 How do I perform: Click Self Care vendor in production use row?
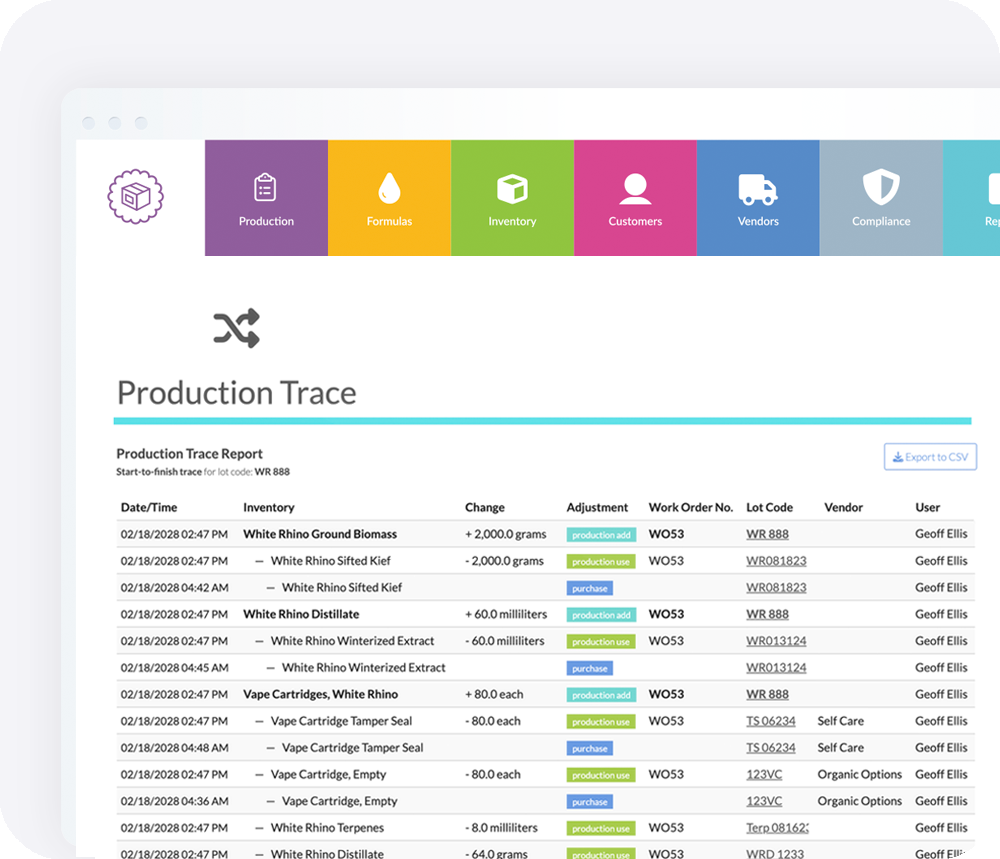click(x=841, y=721)
